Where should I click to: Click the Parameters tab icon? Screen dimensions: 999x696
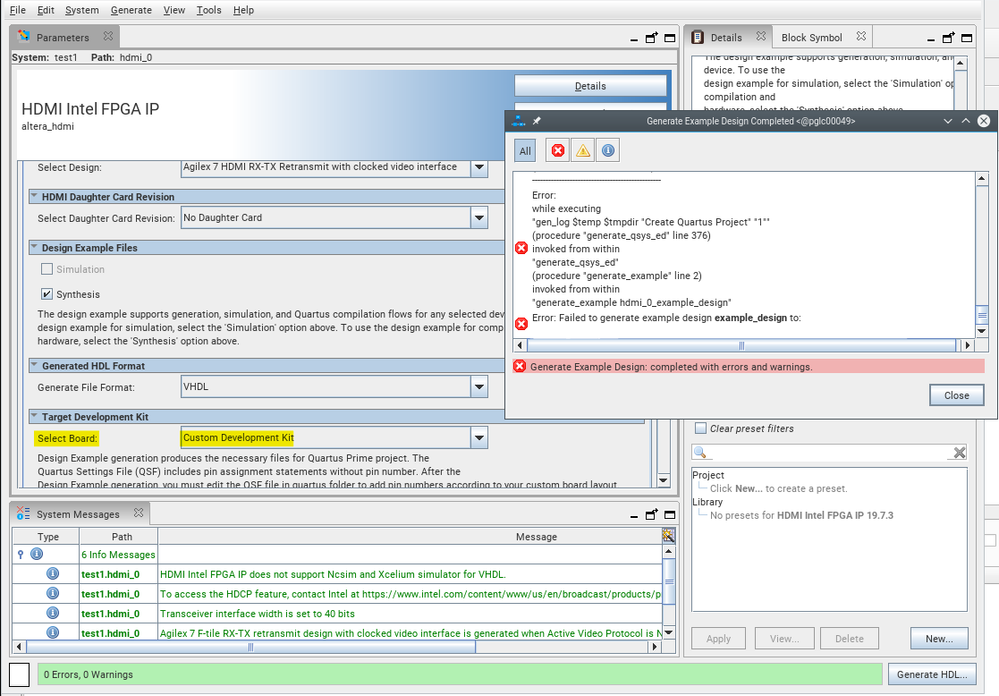tap(24, 36)
